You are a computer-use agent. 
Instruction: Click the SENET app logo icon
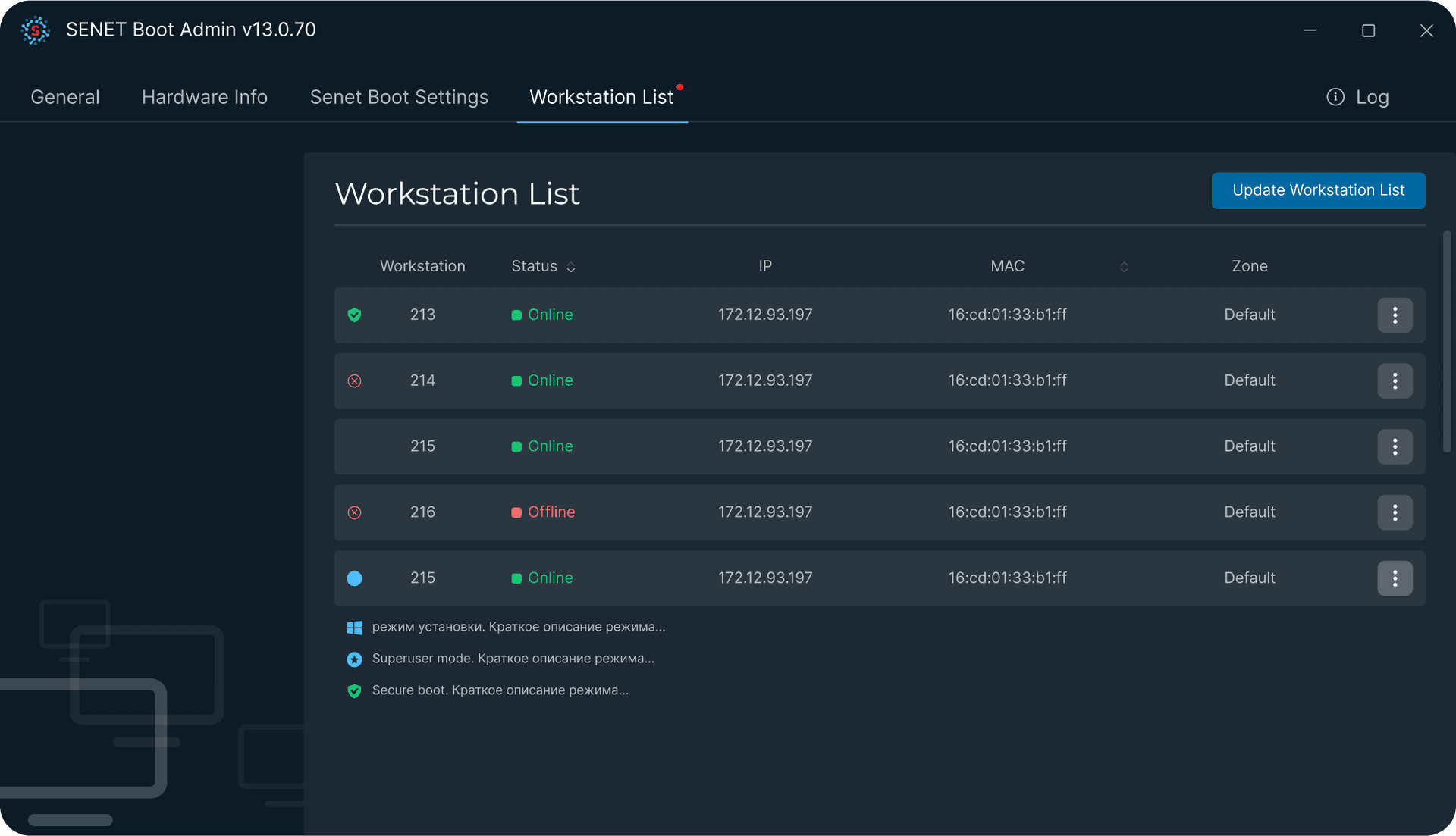(x=36, y=30)
